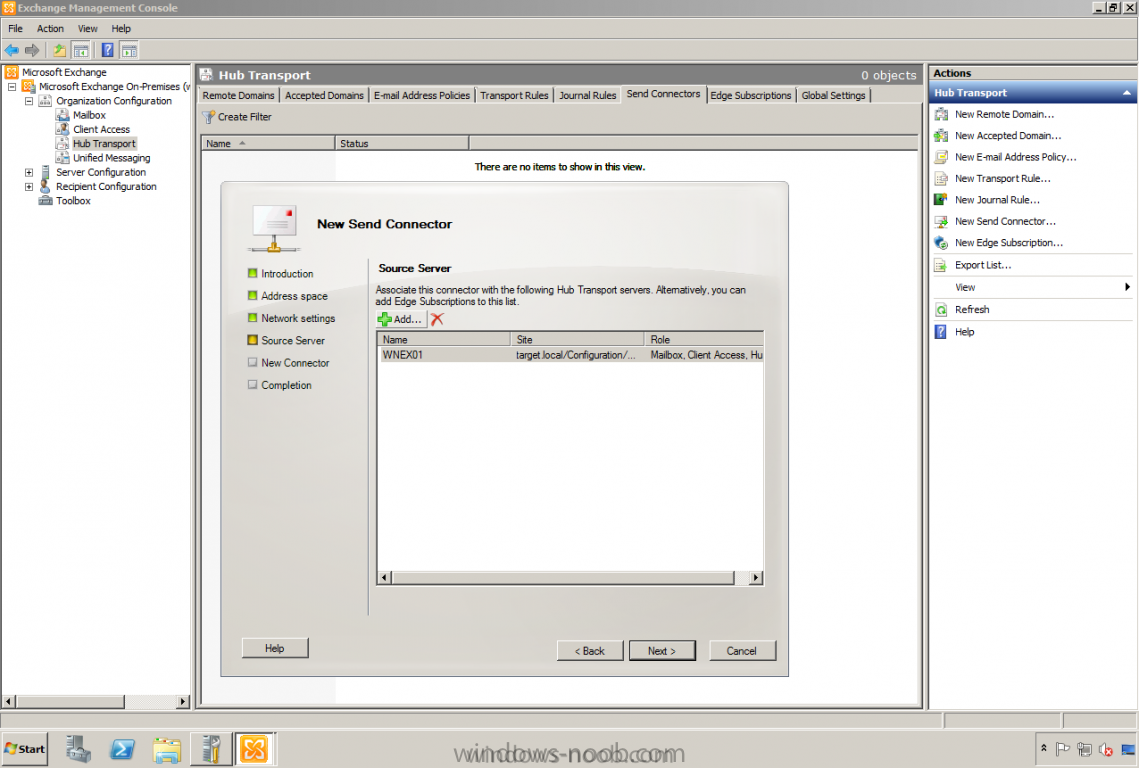
Task: Click the server tools taskbar icon
Action: (x=211, y=749)
